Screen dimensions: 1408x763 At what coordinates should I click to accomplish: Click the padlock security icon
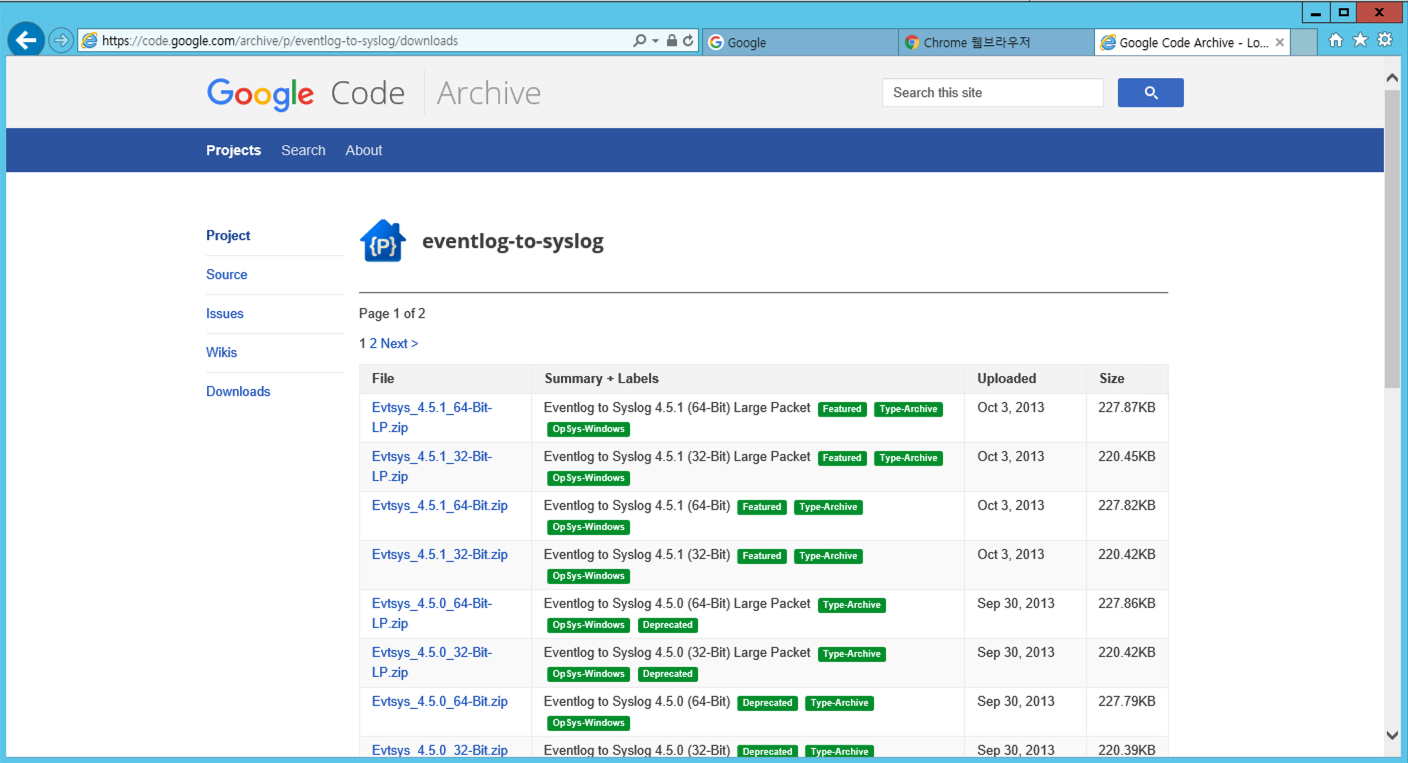tap(672, 41)
